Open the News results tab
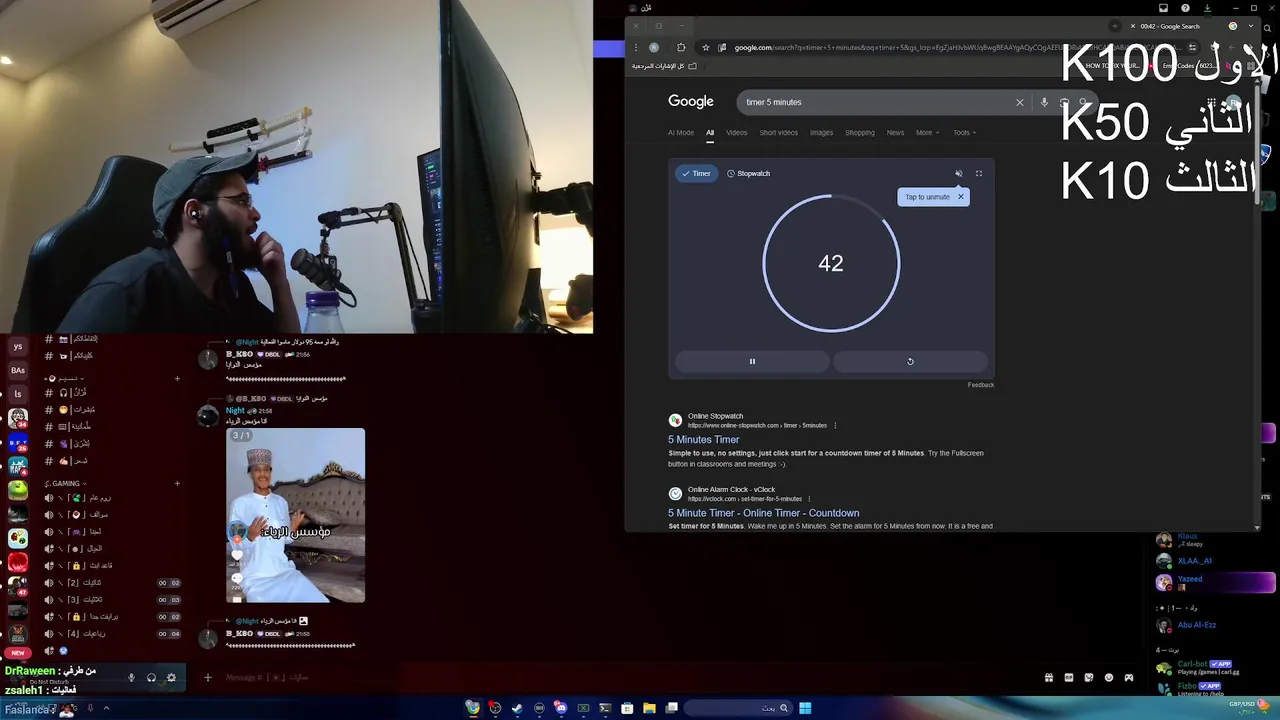The height and width of the screenshot is (720, 1280). coord(895,132)
